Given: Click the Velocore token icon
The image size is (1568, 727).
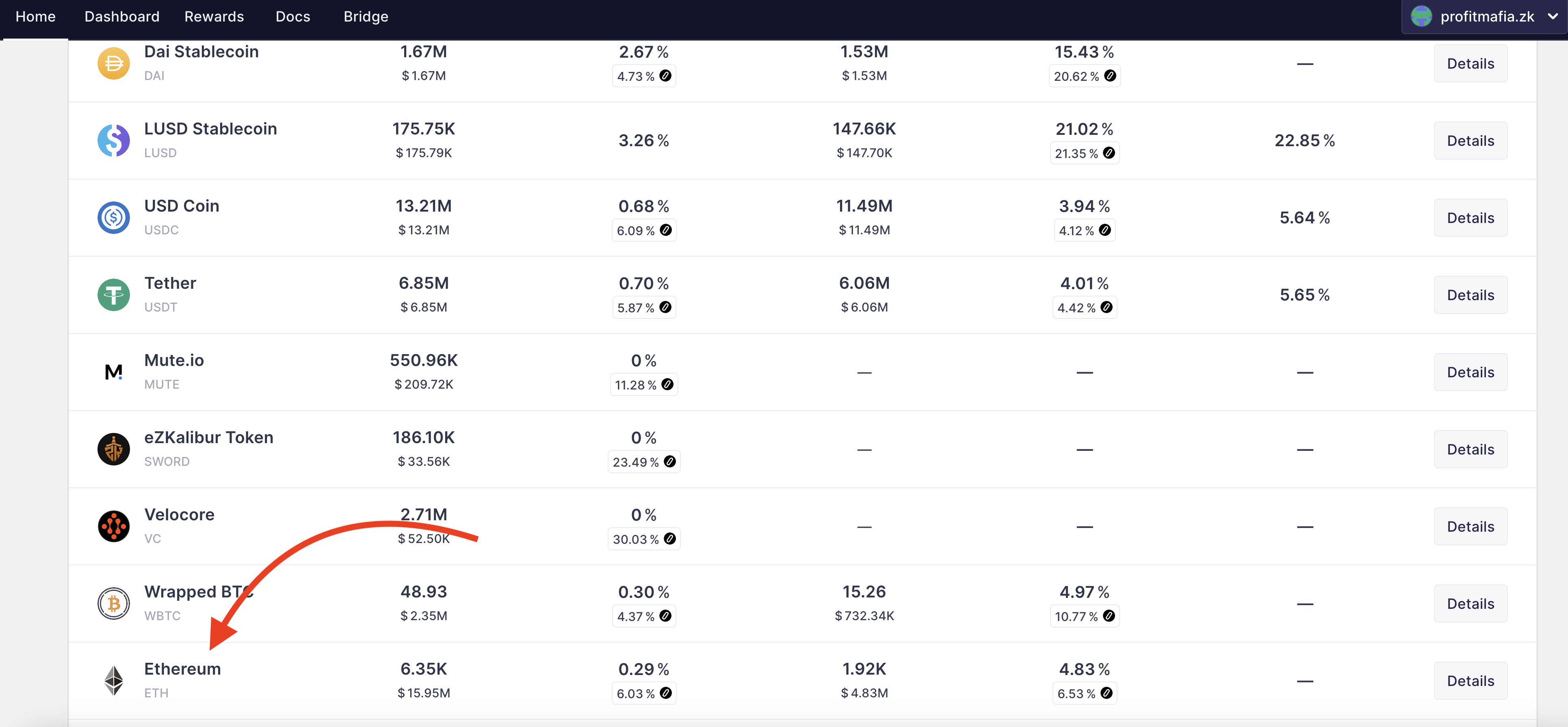Looking at the screenshot, I should (113, 526).
